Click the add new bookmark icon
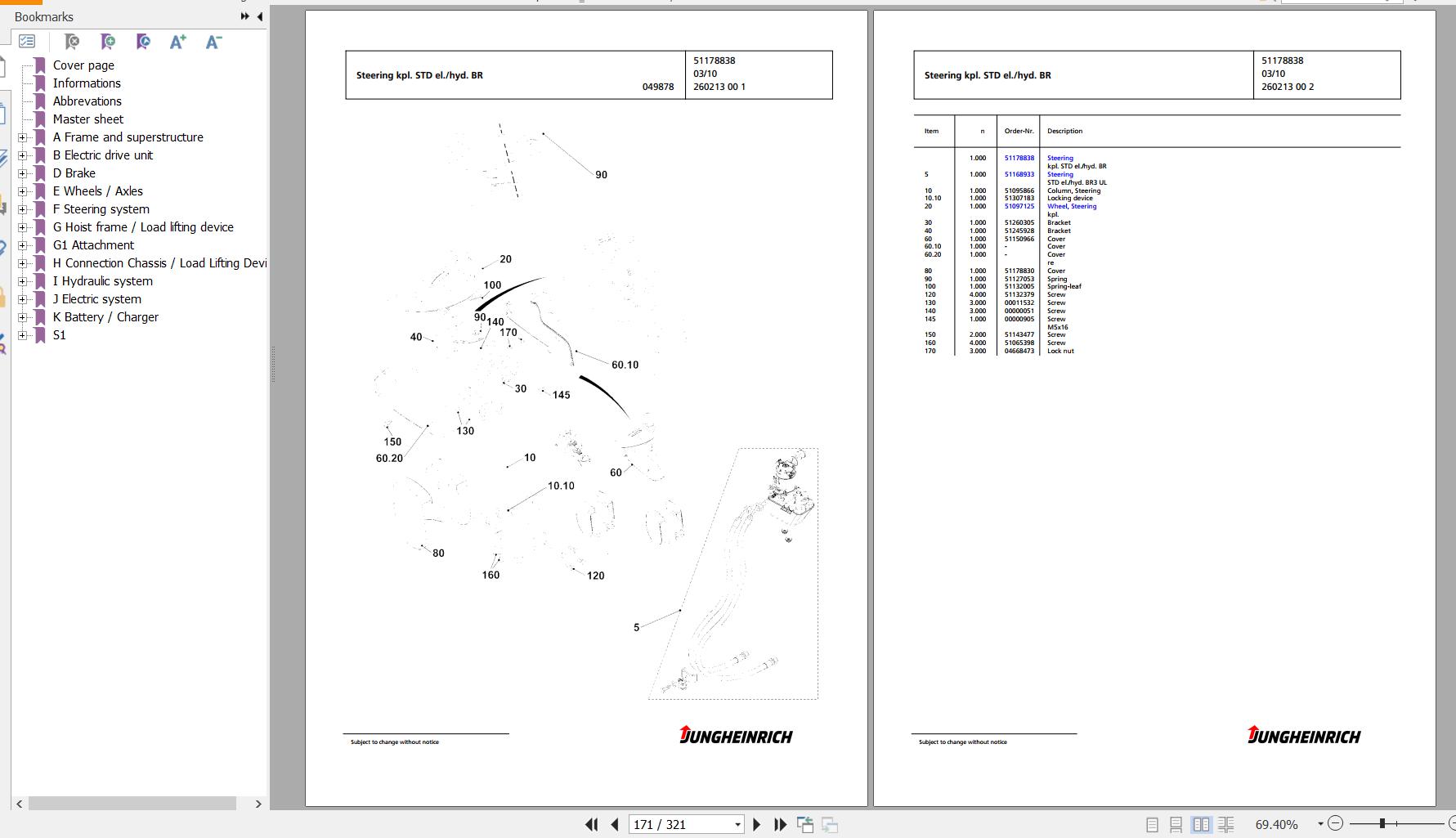Image resolution: width=1456 pixels, height=838 pixels. 108,41
